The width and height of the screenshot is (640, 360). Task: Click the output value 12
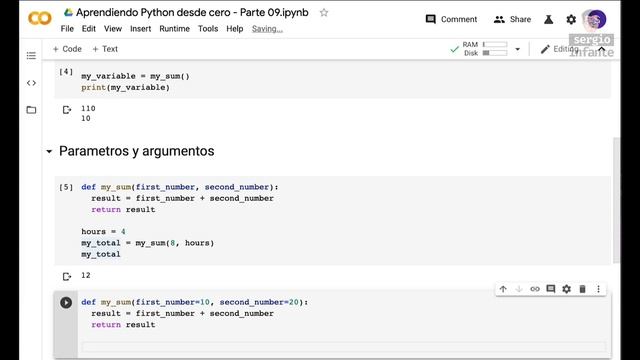tap(86, 275)
